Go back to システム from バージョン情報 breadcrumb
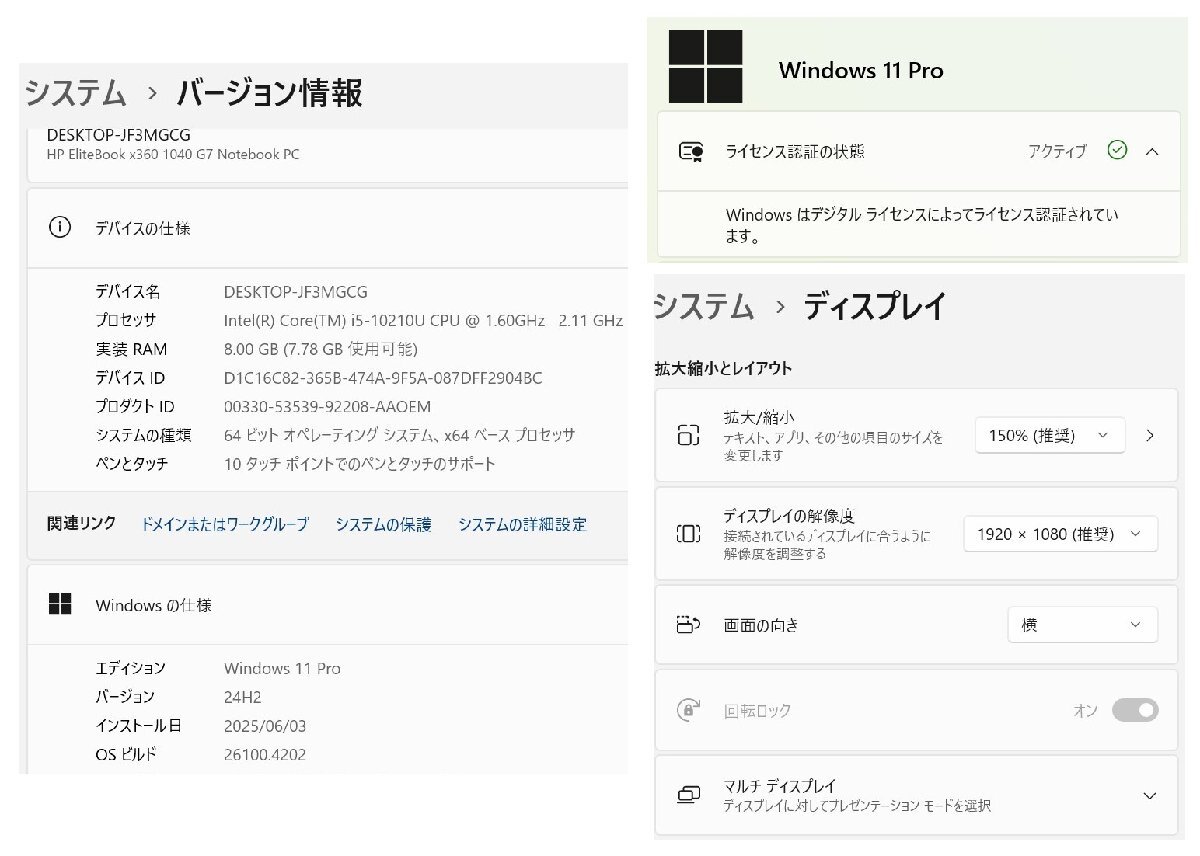The height and width of the screenshot is (856, 1200). [75, 93]
